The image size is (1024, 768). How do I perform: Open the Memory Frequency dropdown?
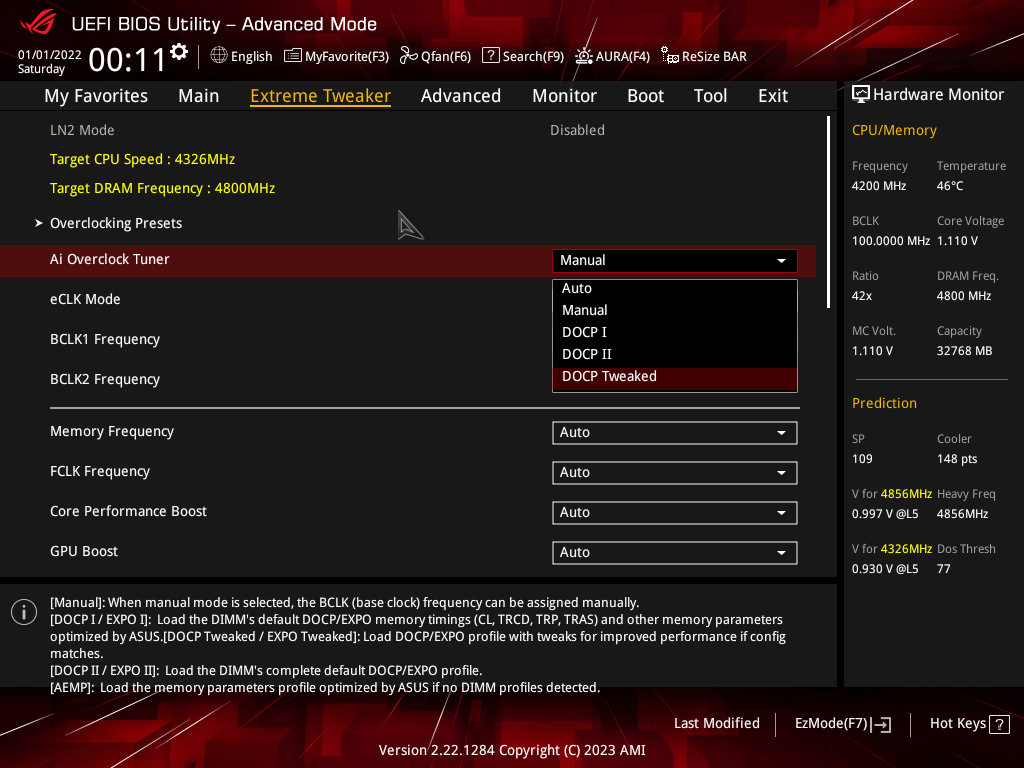coord(675,433)
